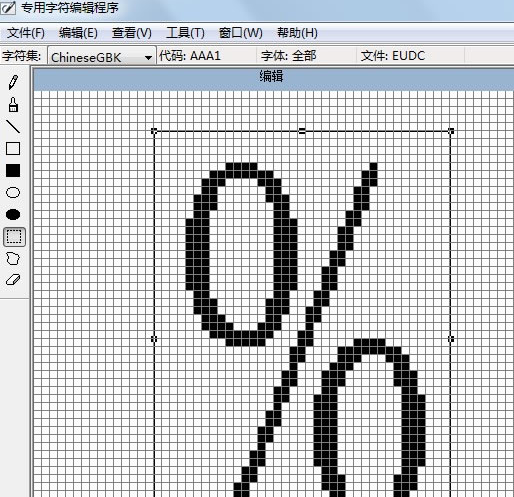This screenshot has width=514, height=497.
Task: Open the 帮助(H) menu
Action: tap(297, 33)
